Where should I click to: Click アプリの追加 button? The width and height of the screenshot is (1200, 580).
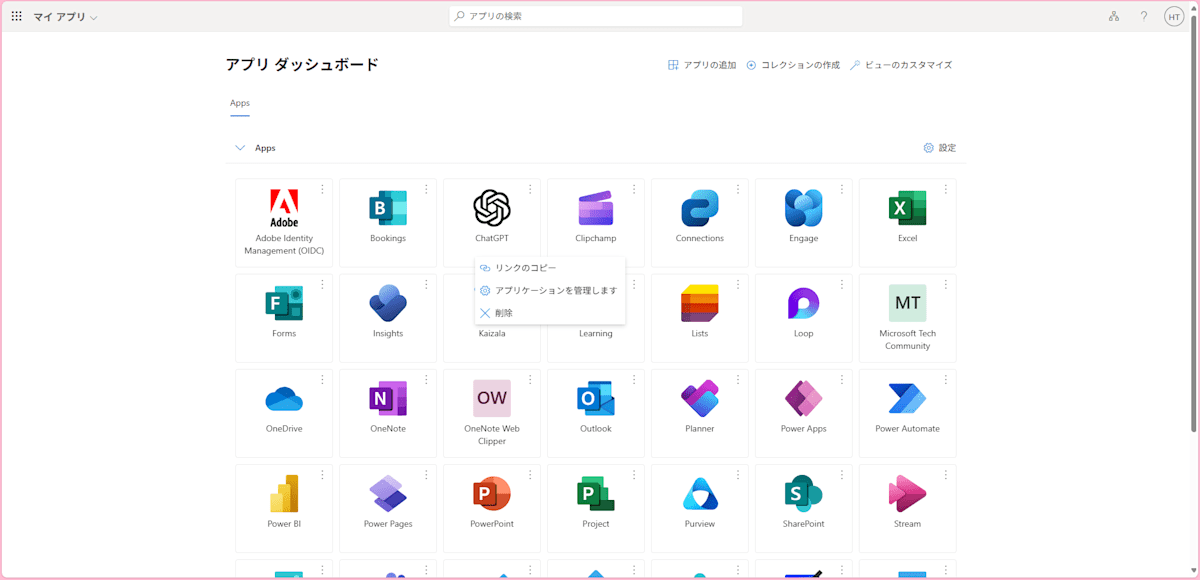click(x=702, y=65)
